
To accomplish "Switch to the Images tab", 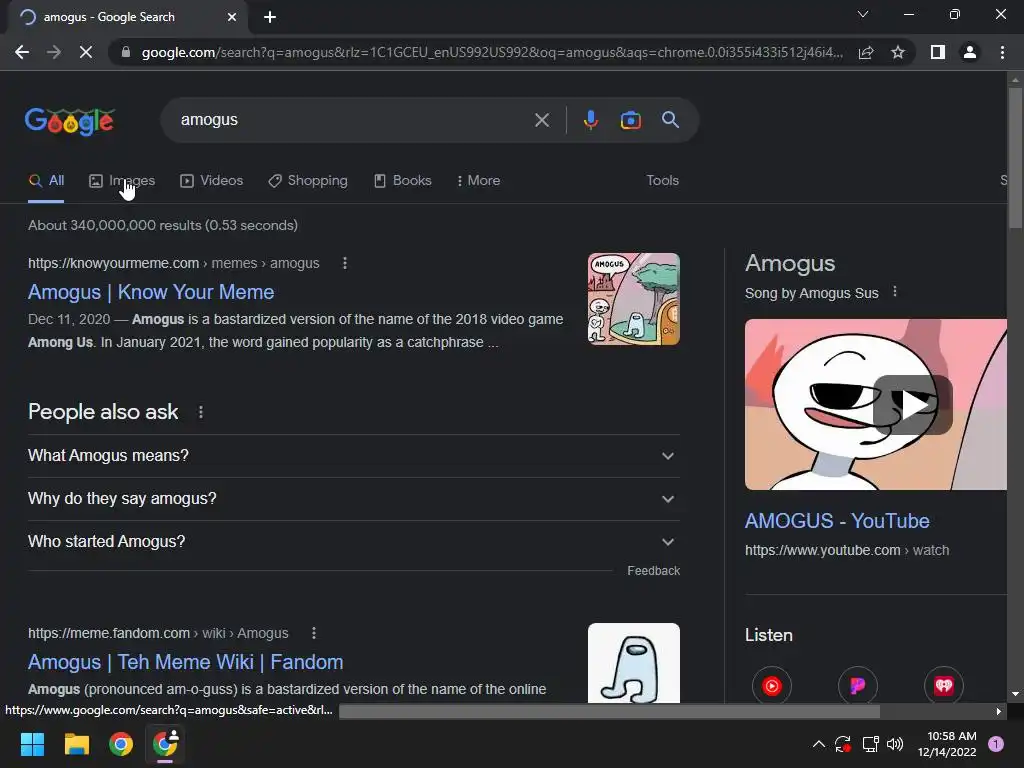I will click(x=122, y=181).
